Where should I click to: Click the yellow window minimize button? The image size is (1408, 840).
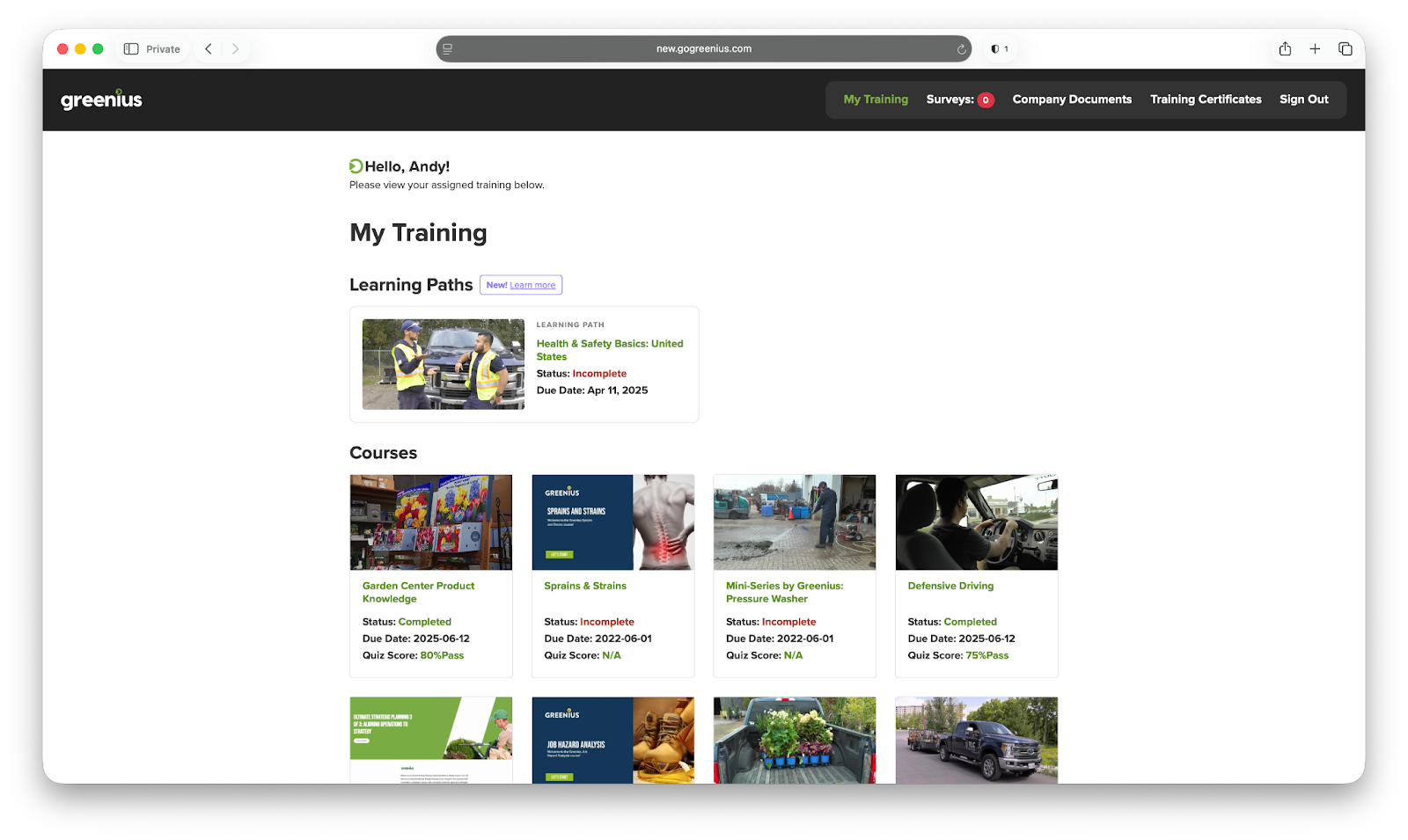coord(80,49)
